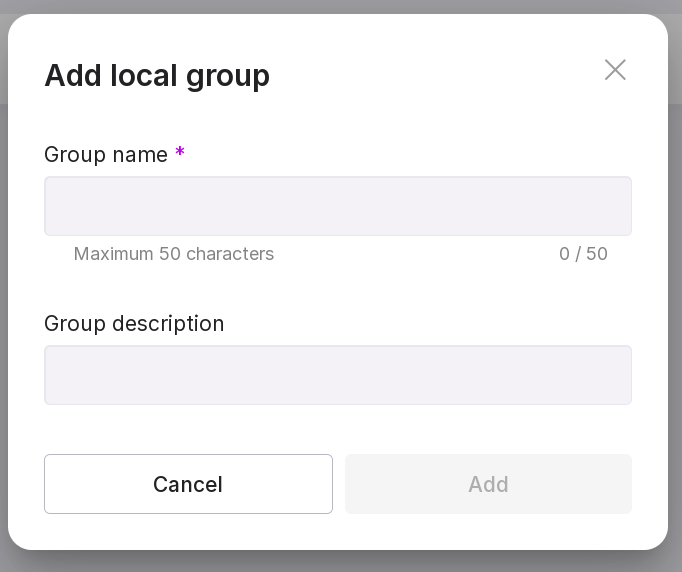Screen dimensions: 682x572
Task: Dismiss the dialog using Cancel
Action: coord(188,484)
